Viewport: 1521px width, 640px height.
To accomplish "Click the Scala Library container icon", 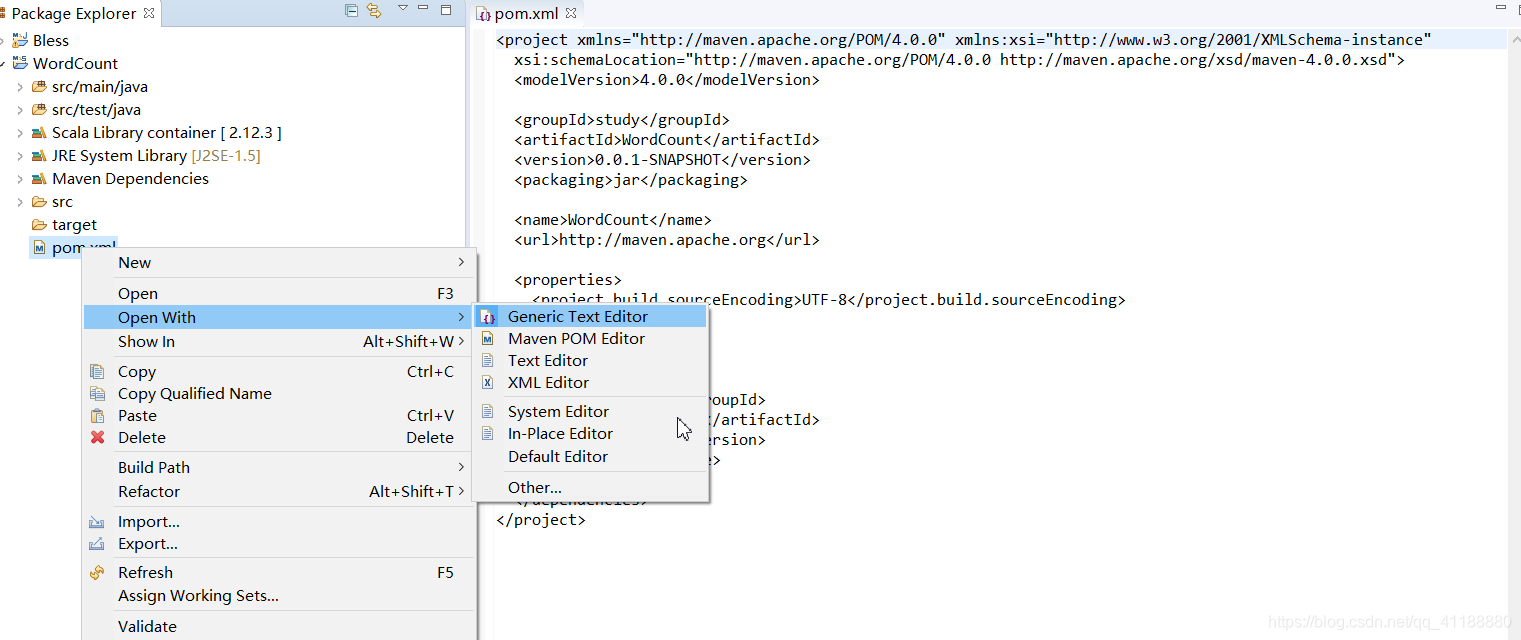I will 39,132.
